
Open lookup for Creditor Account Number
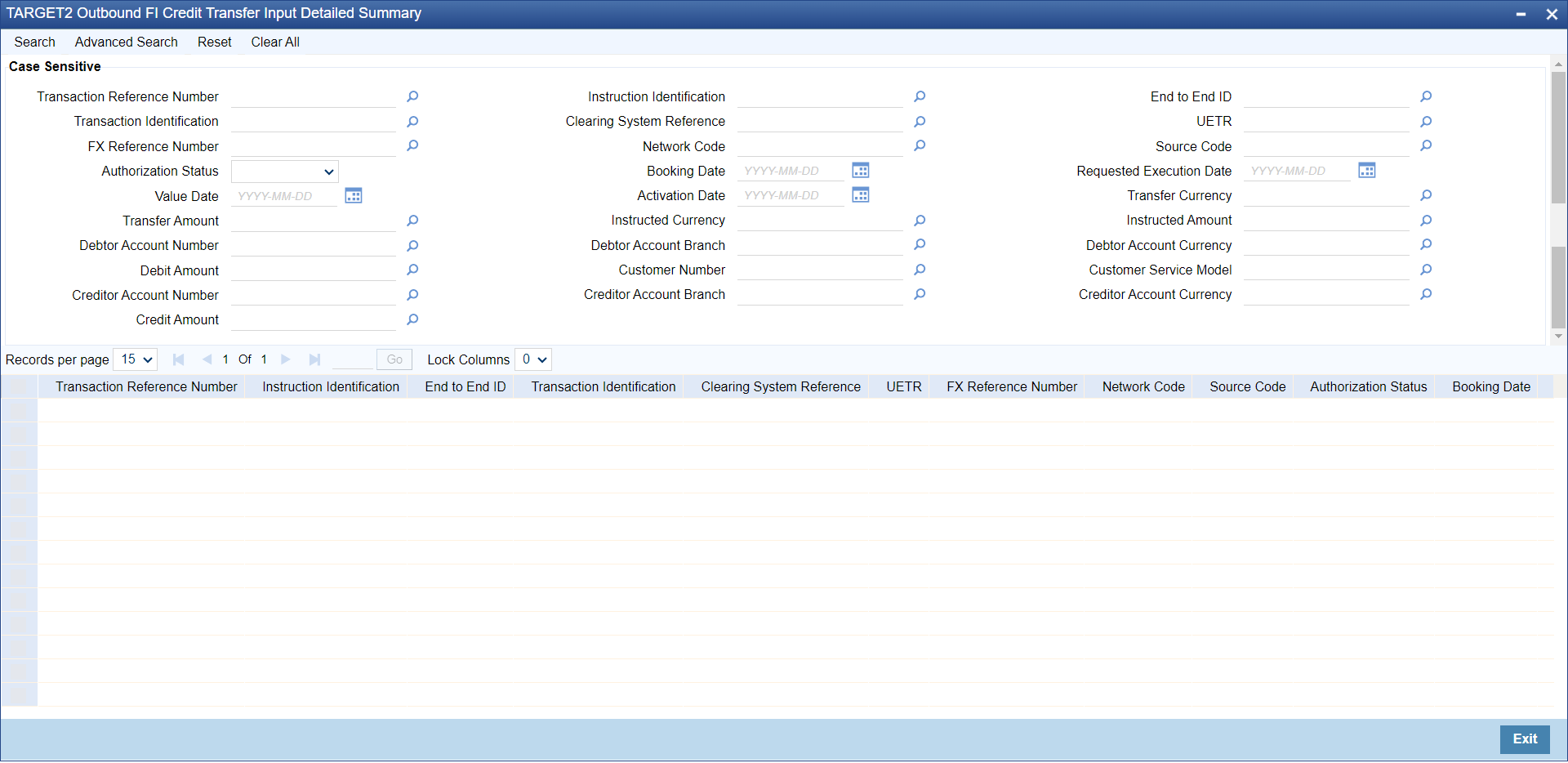point(412,295)
